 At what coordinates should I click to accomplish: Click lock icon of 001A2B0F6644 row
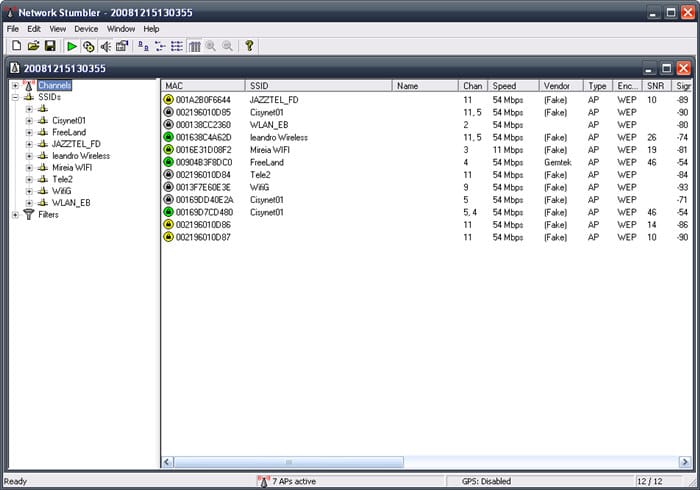pyautogui.click(x=168, y=100)
